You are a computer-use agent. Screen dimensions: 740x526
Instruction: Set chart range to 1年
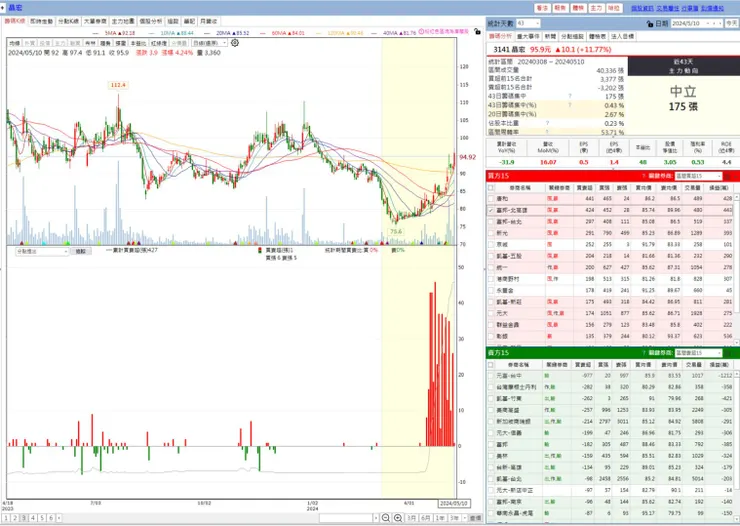(x=440, y=518)
